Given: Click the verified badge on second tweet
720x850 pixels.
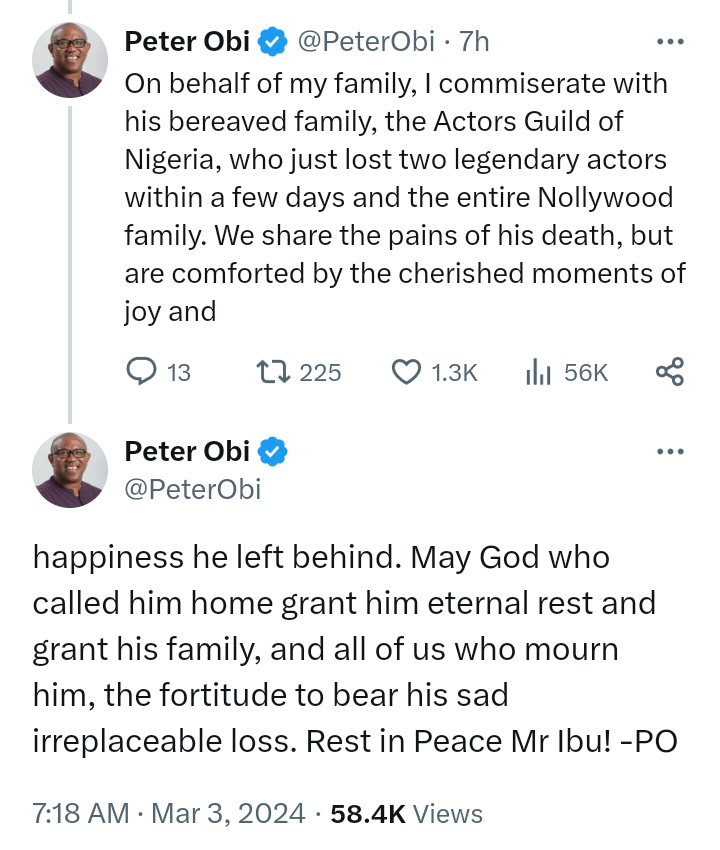Looking at the screenshot, I should point(272,452).
